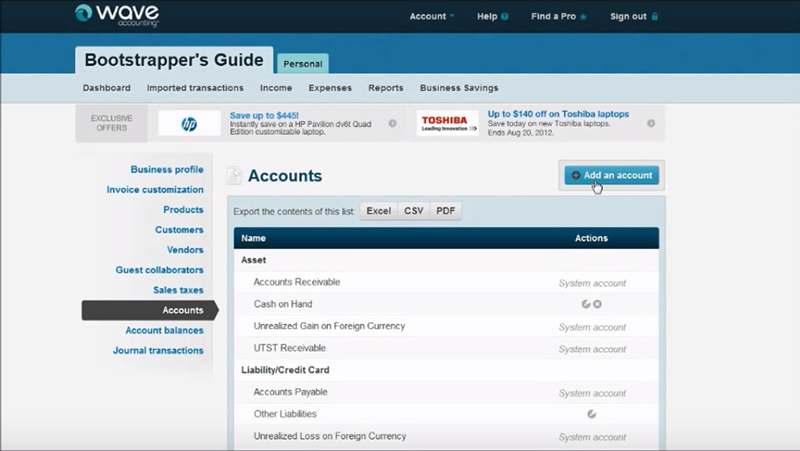Screen dimensions: 800x451
Task: Click the HP logo in offers
Action: tap(188, 123)
